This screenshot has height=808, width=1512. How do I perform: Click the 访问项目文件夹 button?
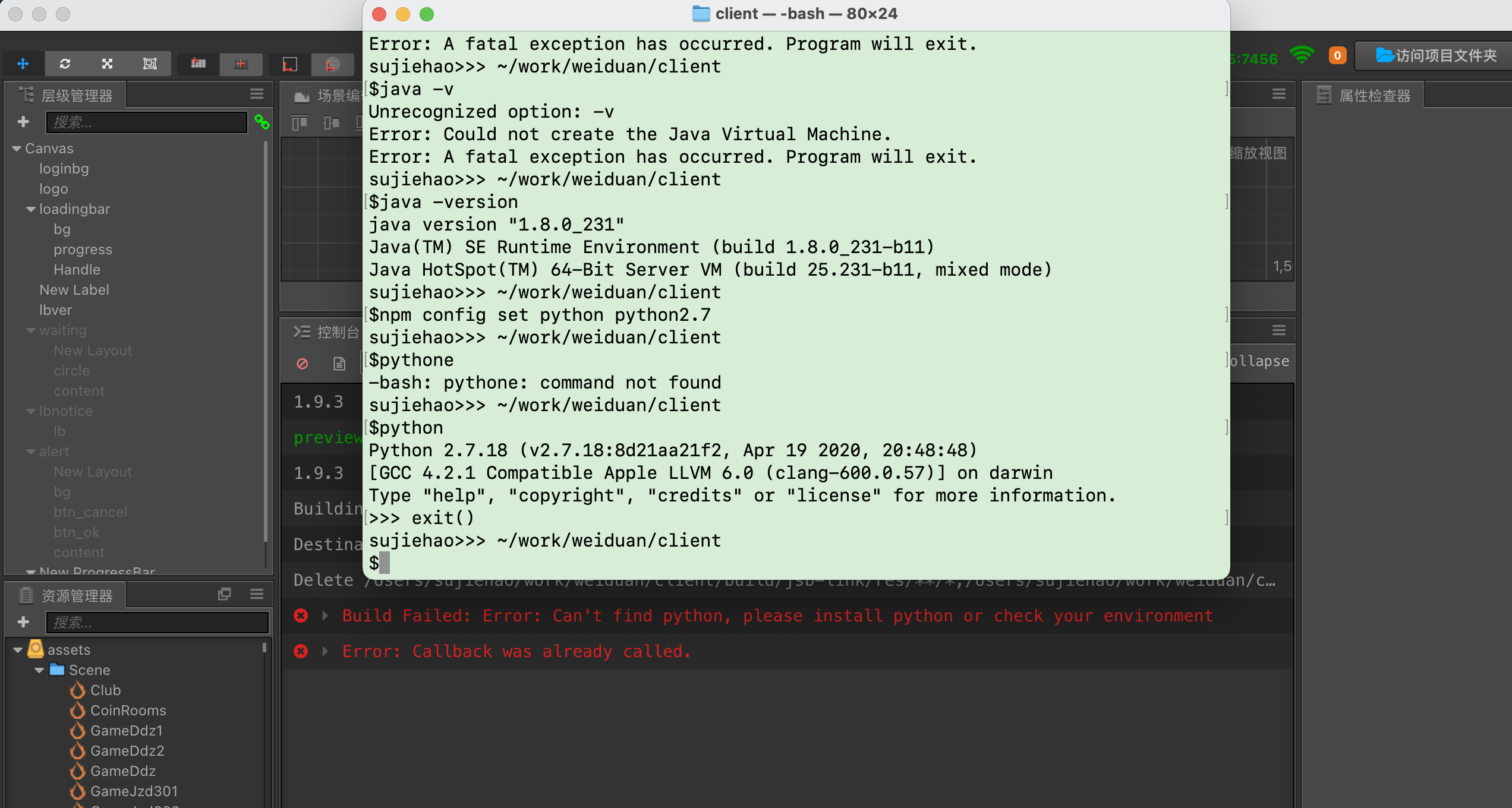1436,56
